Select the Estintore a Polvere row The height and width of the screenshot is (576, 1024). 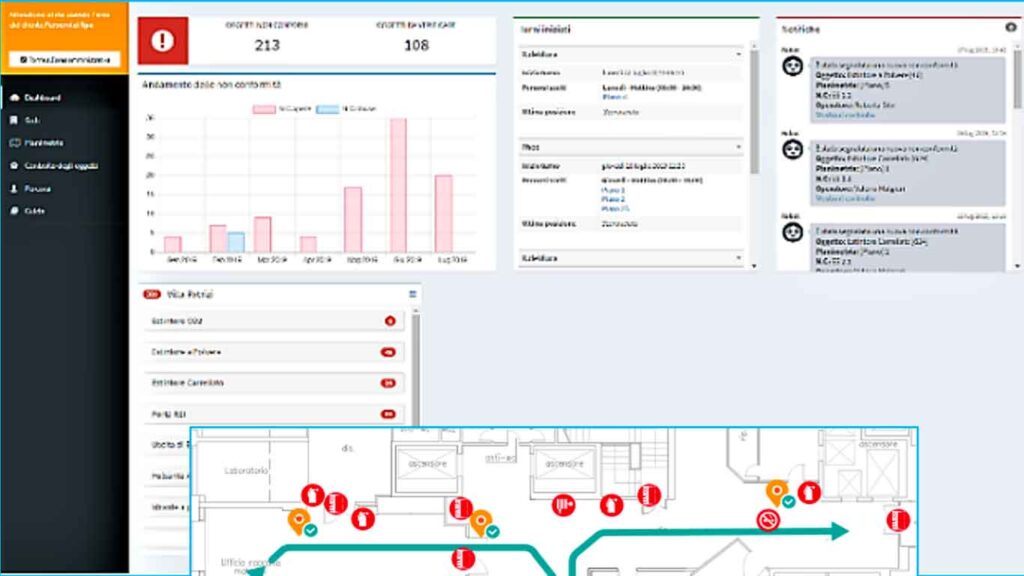point(270,352)
